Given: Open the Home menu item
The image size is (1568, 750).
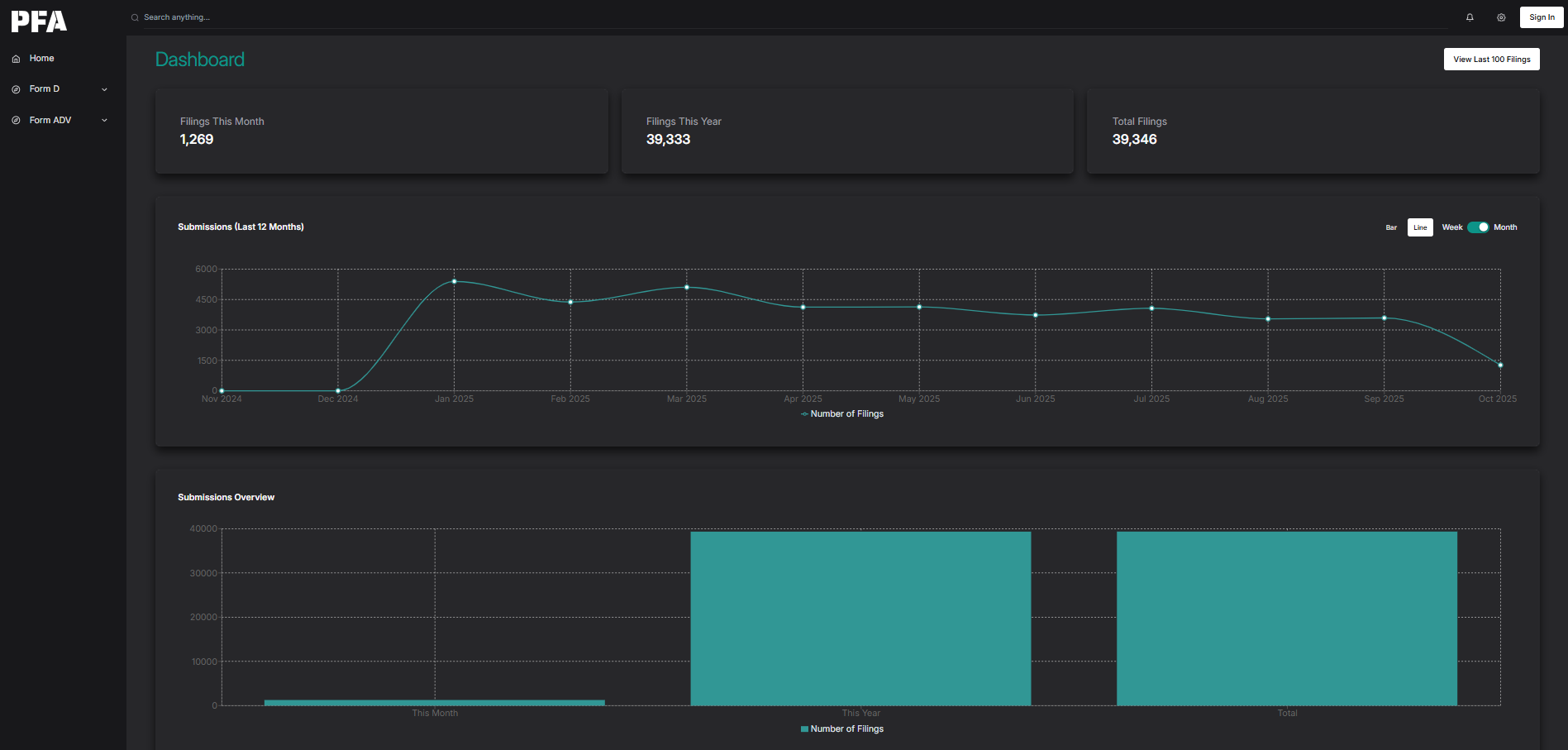Looking at the screenshot, I should point(41,58).
